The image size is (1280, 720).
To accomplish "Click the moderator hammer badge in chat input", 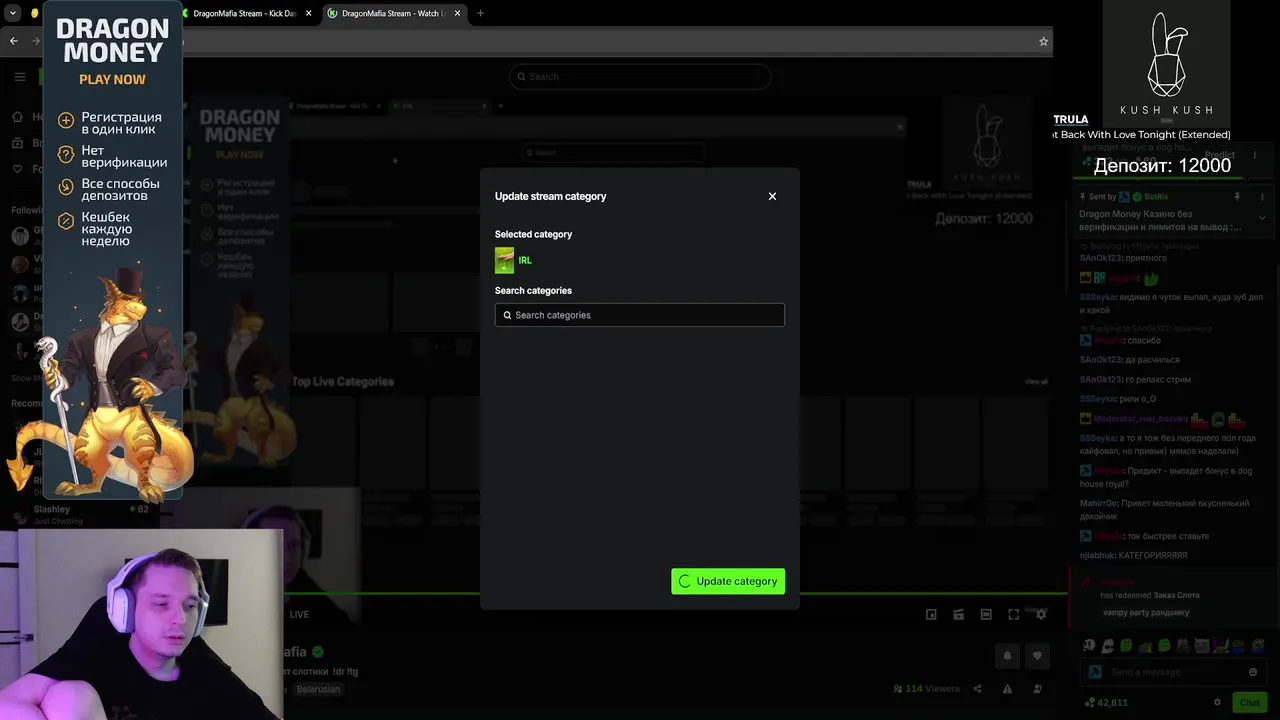I will click(x=1095, y=672).
